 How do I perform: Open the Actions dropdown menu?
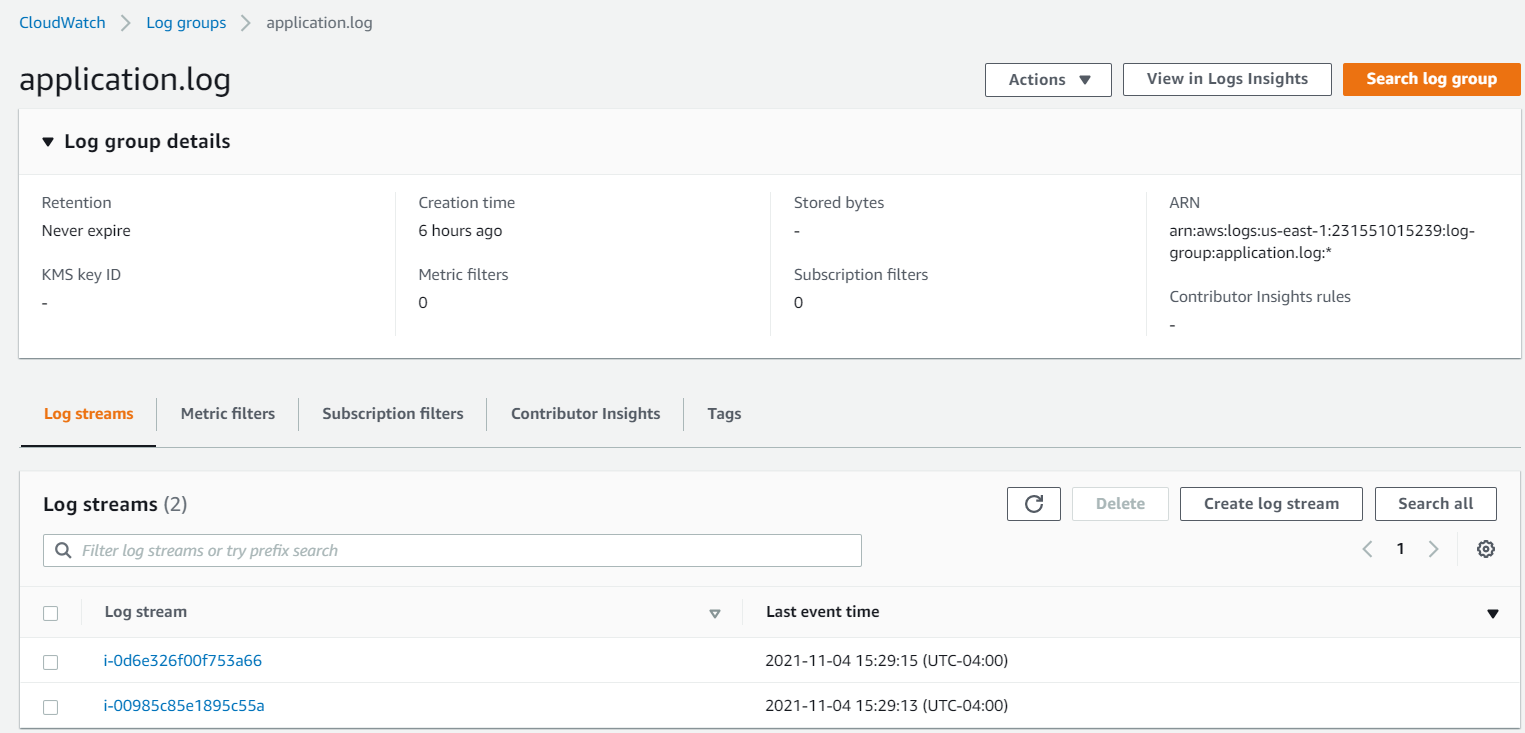[x=1048, y=80]
